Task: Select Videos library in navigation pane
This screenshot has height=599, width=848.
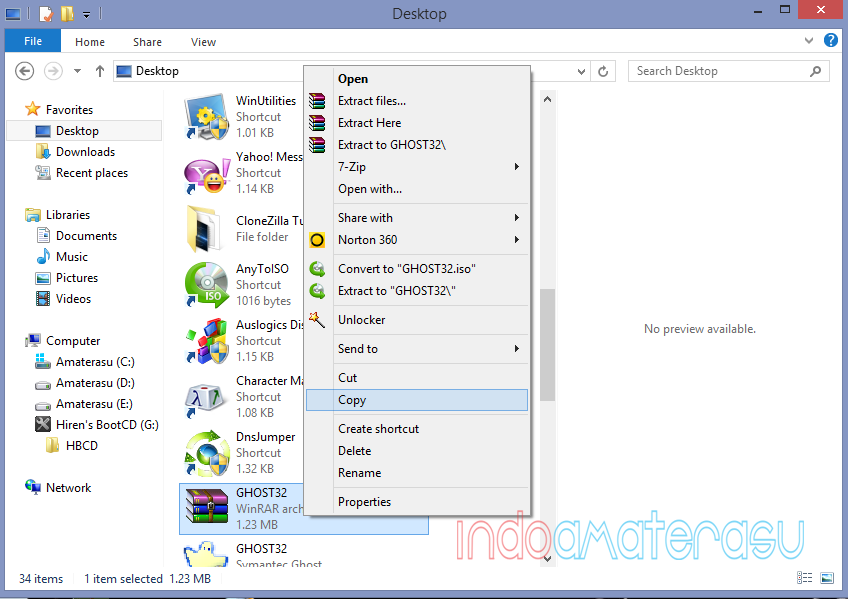Action: pos(73,299)
